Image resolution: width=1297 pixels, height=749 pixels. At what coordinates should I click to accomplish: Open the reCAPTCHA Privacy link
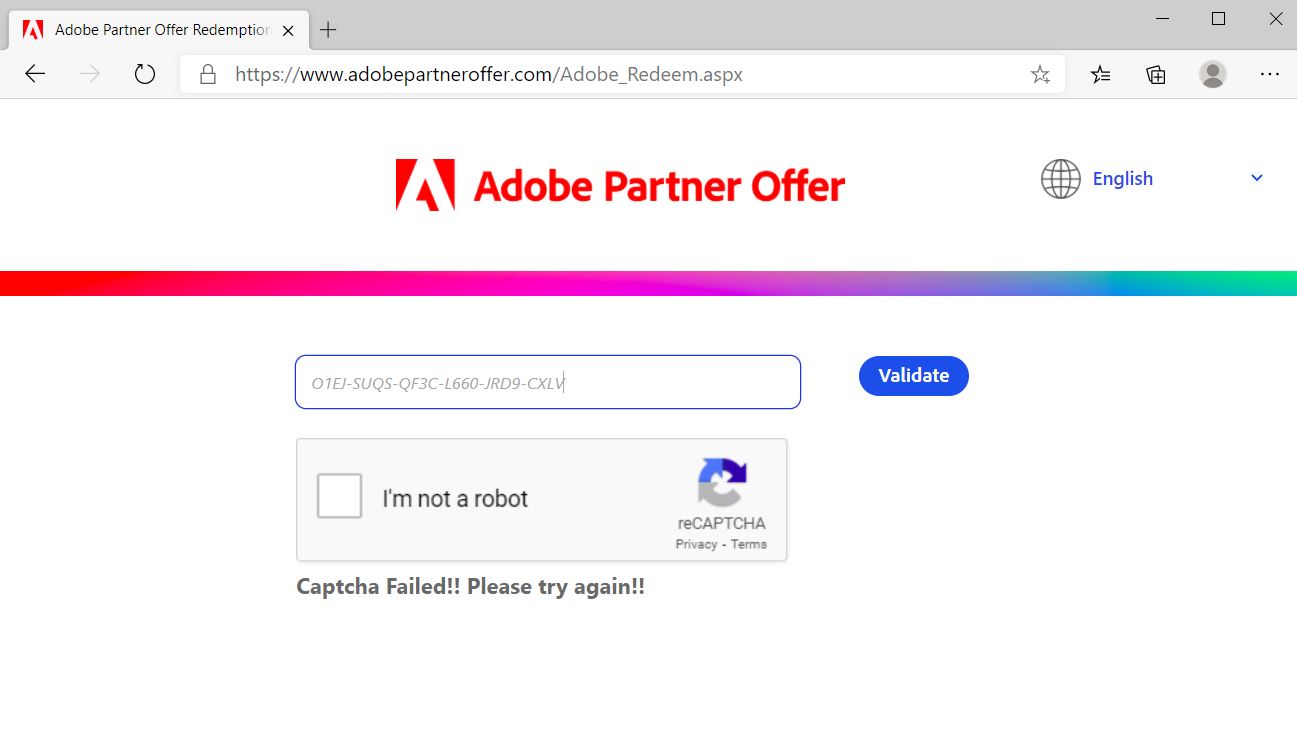pos(696,544)
